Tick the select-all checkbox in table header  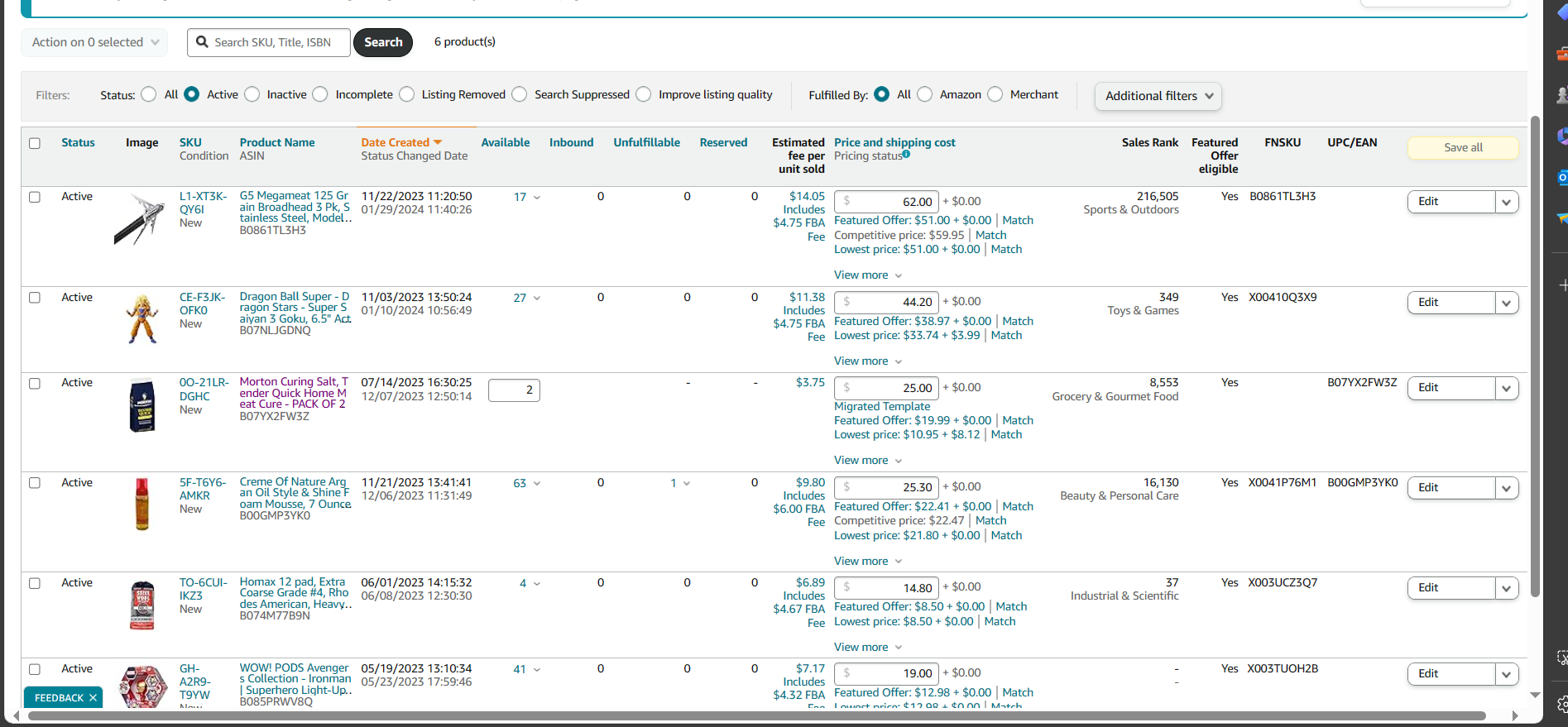35,143
